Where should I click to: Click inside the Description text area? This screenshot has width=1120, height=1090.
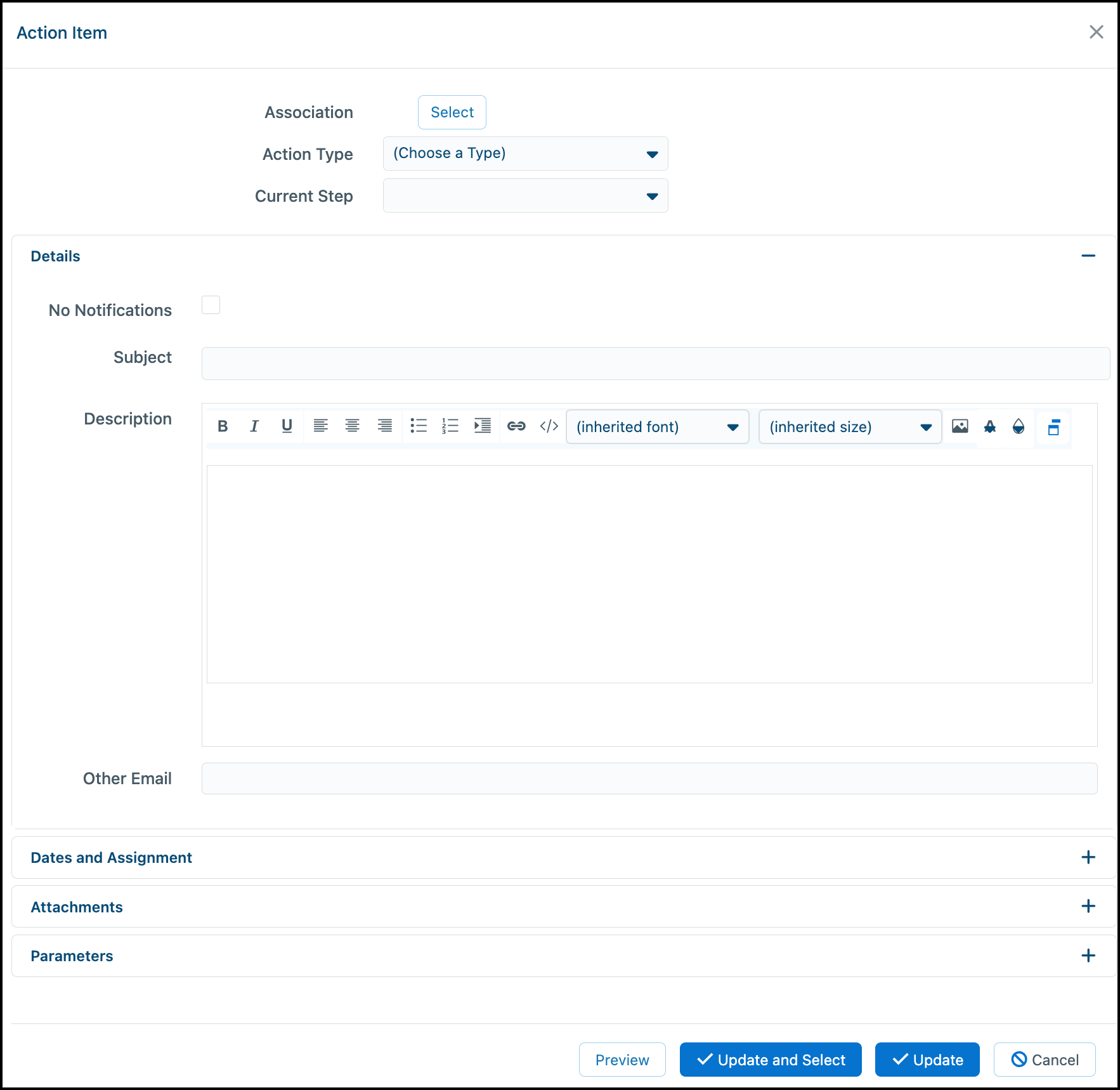[x=649, y=574]
